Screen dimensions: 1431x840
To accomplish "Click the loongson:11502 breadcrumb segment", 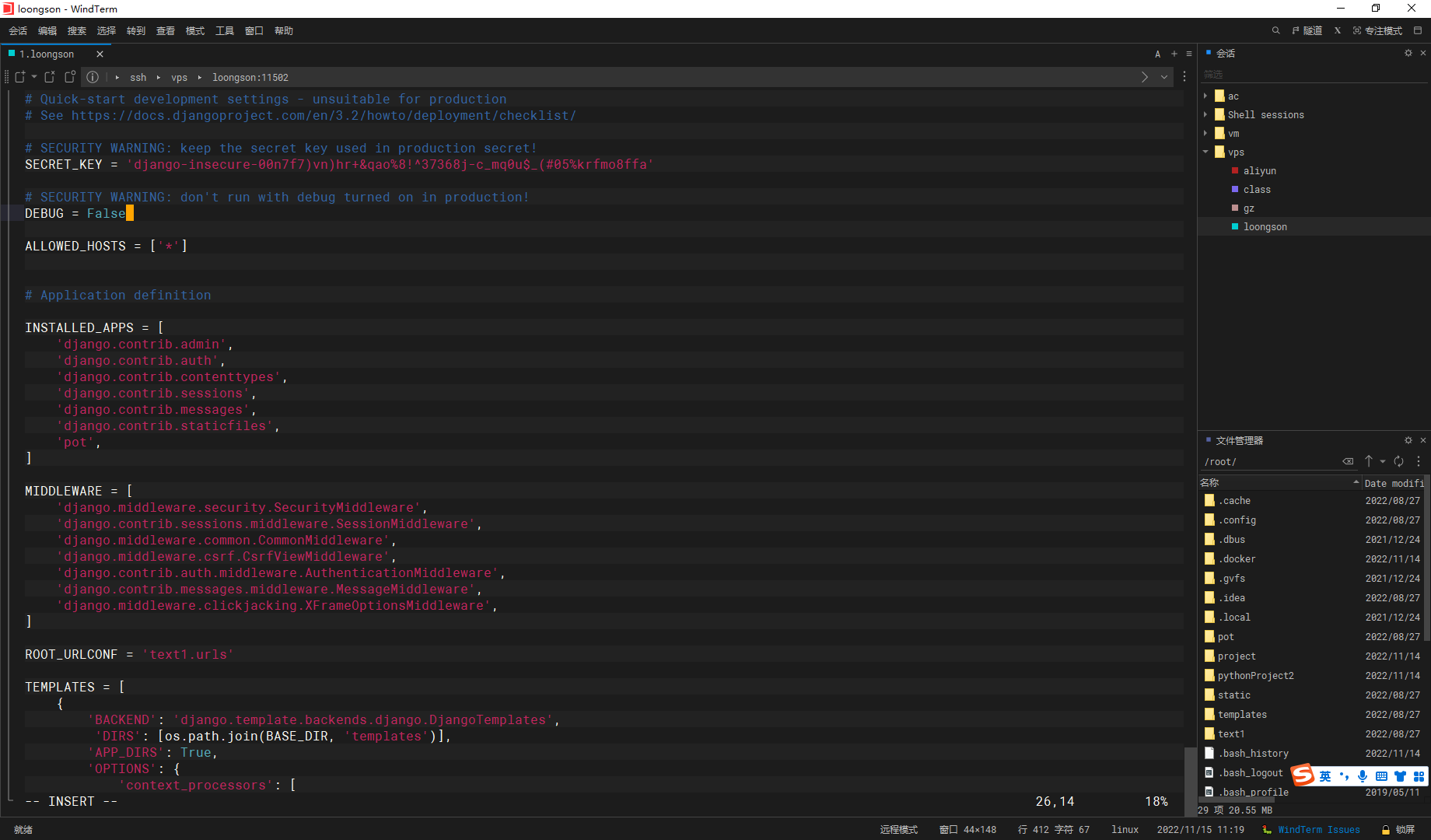I will tap(250, 78).
